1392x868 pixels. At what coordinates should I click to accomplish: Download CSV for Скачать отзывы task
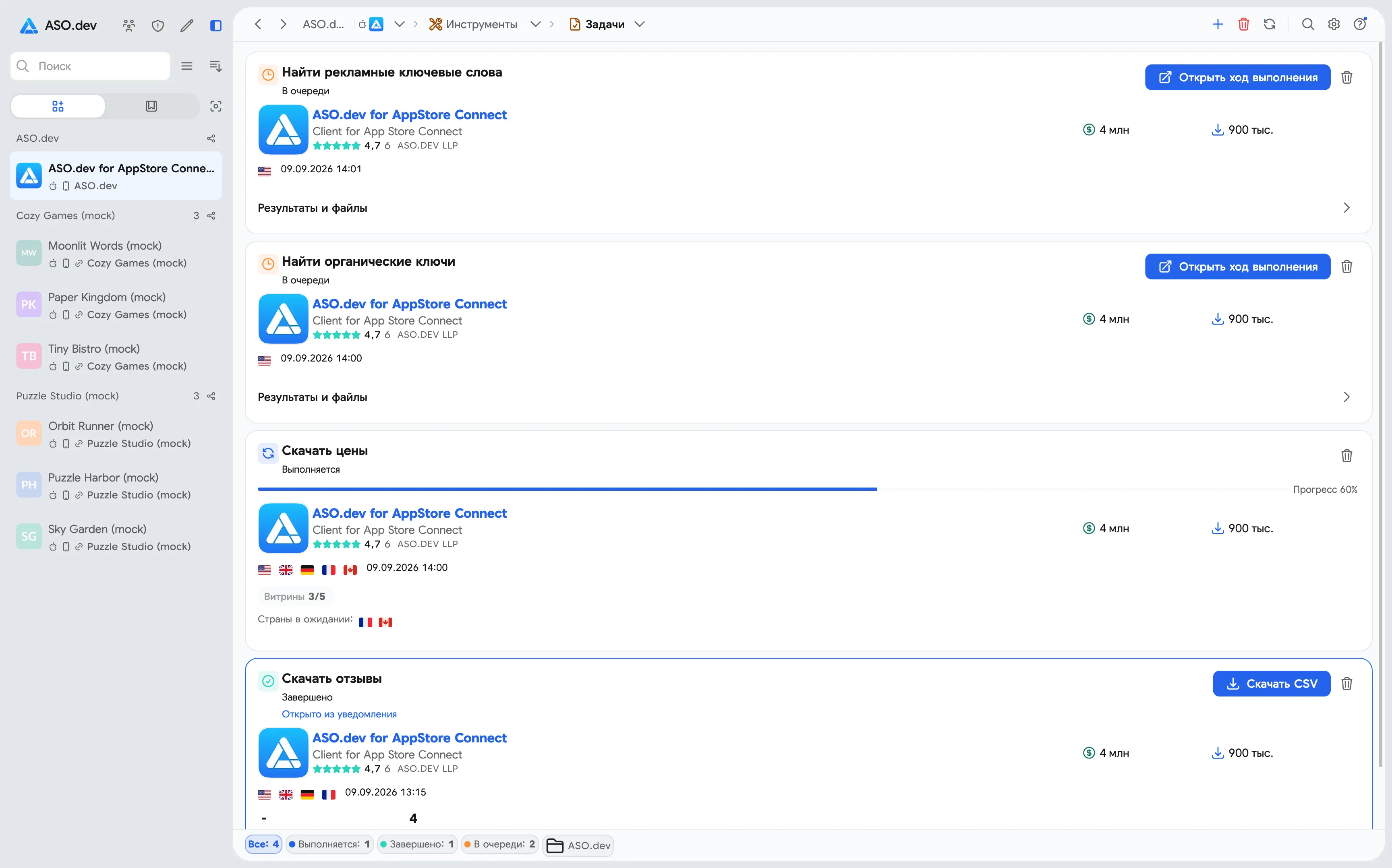[x=1272, y=683]
